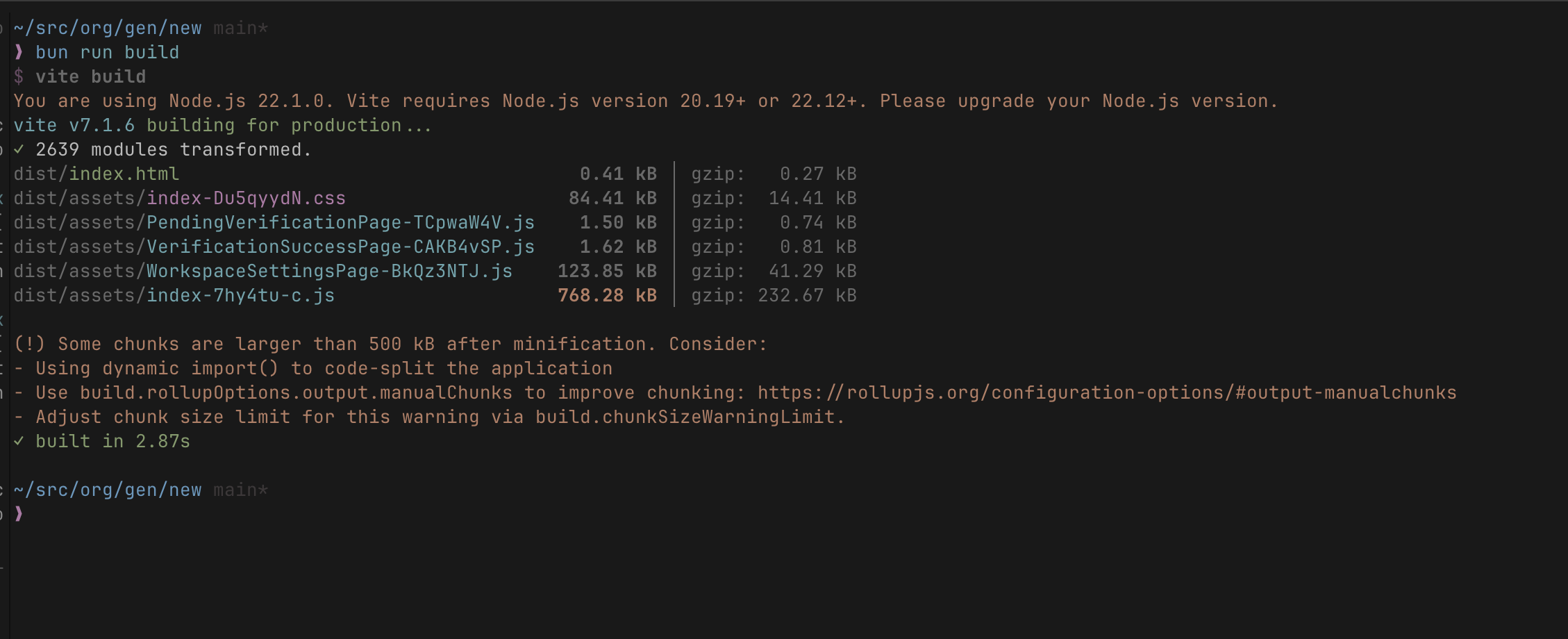Click WorkspaceSettingsPage-BkQz3NTJ.js file name

click(x=329, y=271)
